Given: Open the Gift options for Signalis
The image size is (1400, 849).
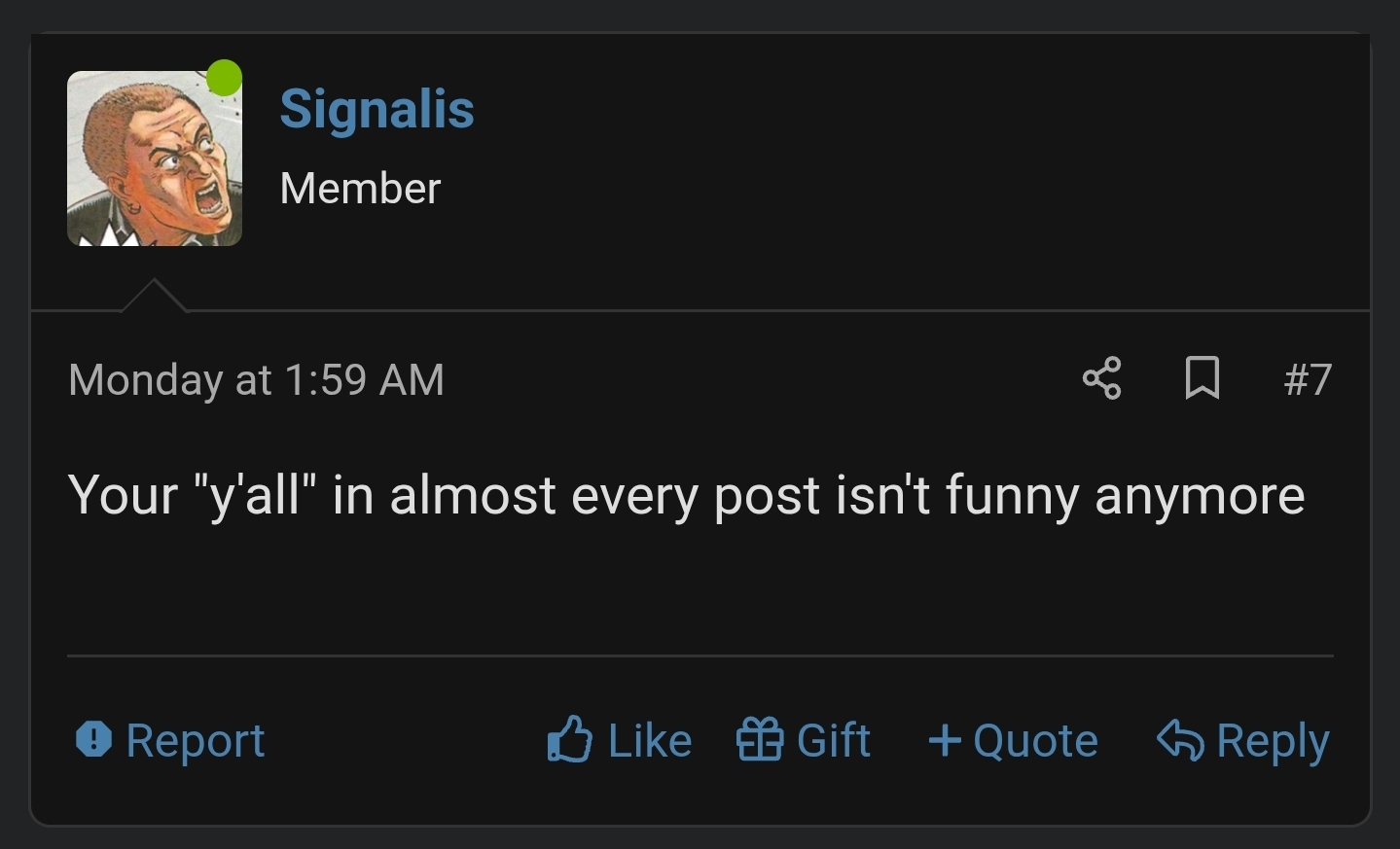Looking at the screenshot, I should point(804,740).
